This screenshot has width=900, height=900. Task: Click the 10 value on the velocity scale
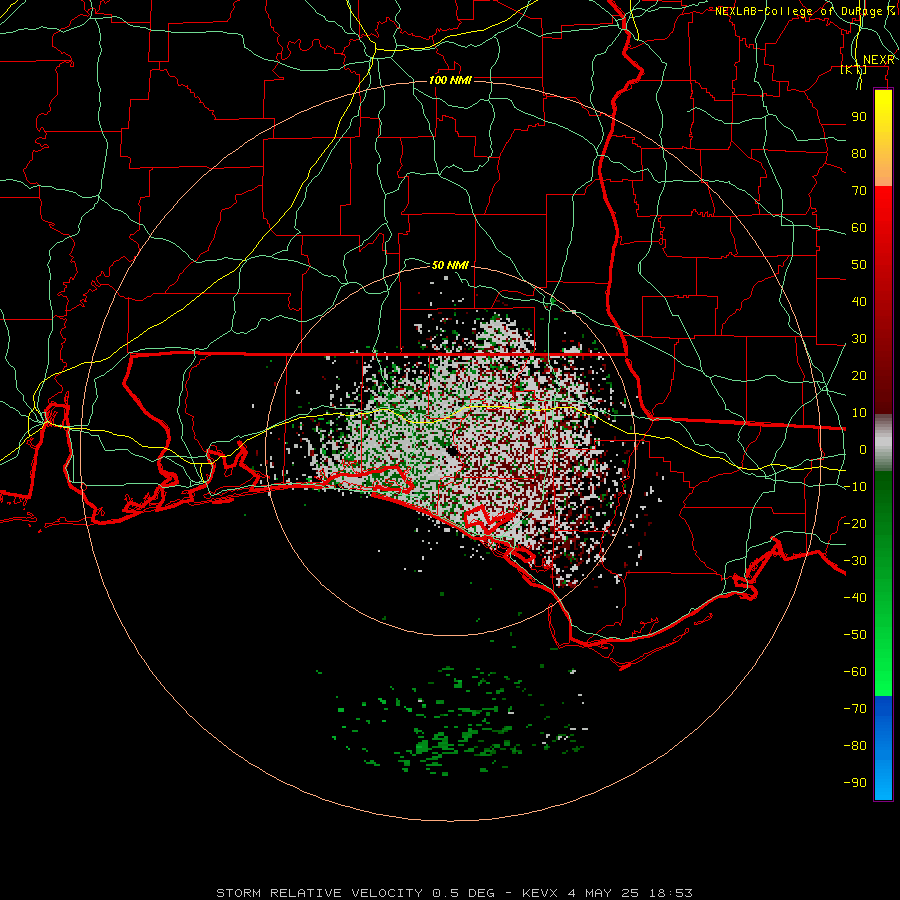(859, 413)
